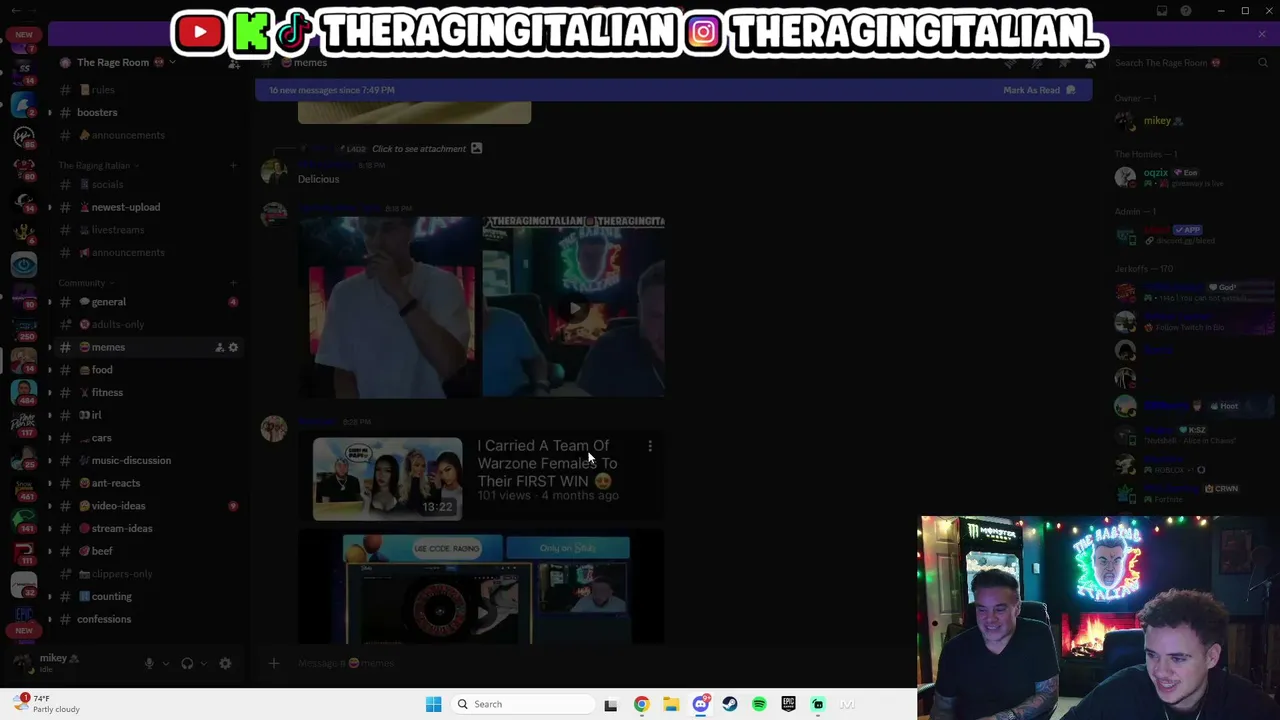Screen dimensions: 1280x720
Task: Add a channel to The Raging Italian category
Action: click(233, 165)
